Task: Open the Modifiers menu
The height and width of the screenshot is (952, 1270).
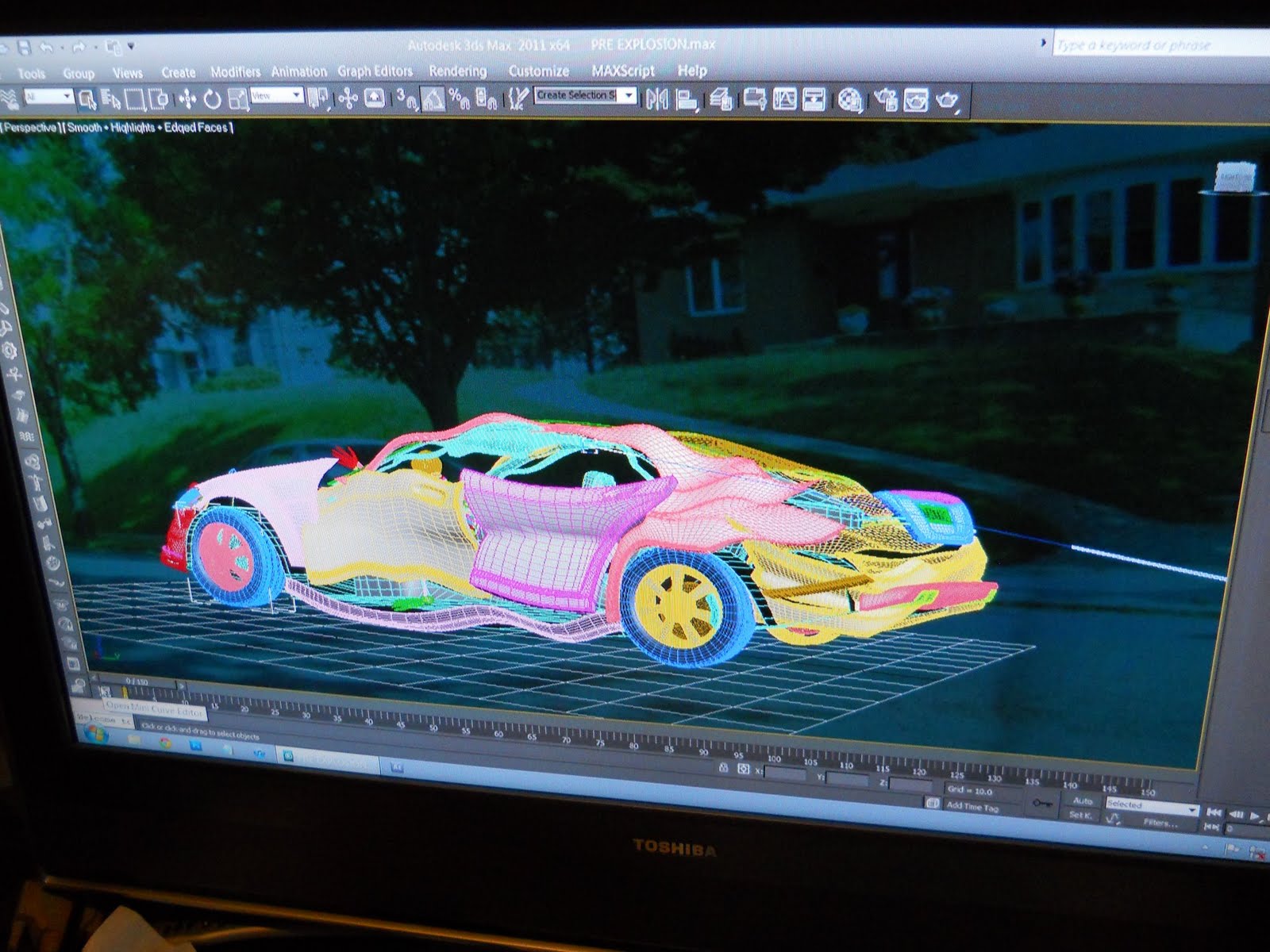Action: tap(235, 72)
